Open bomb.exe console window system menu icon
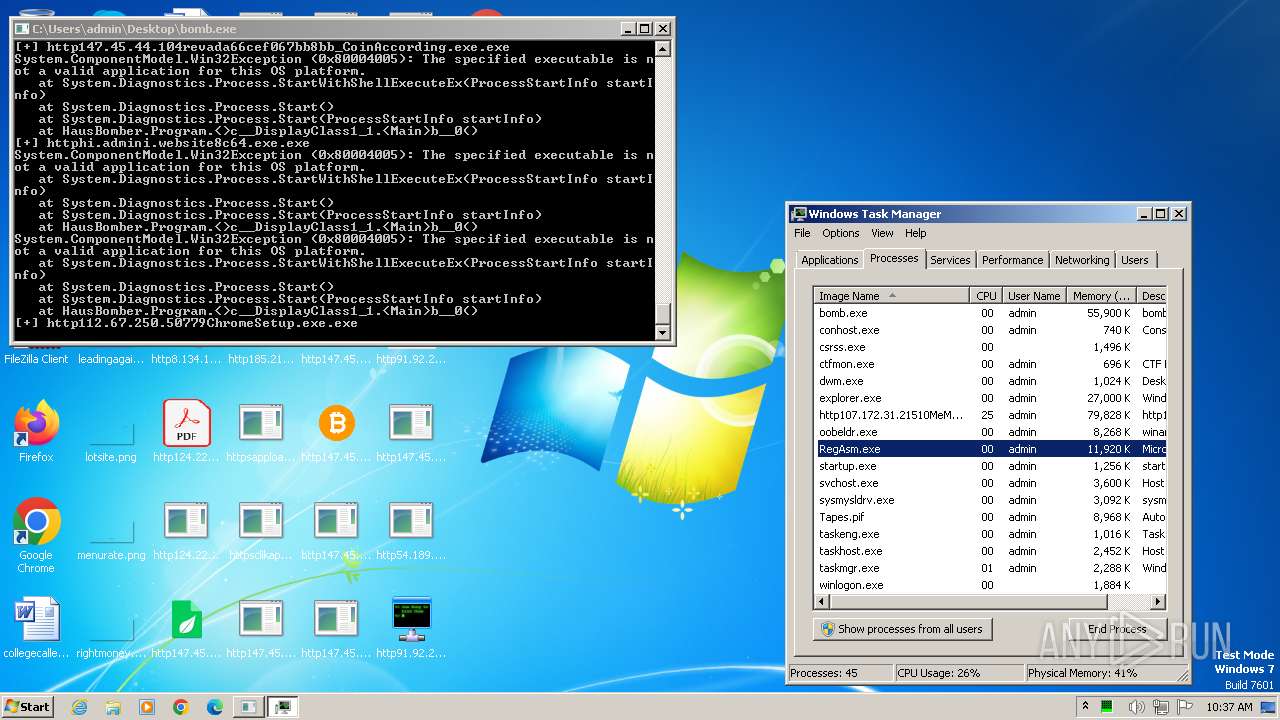Viewport: 1280px width, 720px height. click(22, 29)
